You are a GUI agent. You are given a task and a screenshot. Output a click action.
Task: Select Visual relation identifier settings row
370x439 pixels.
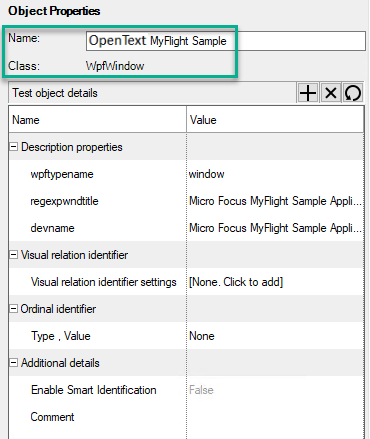[186, 282]
